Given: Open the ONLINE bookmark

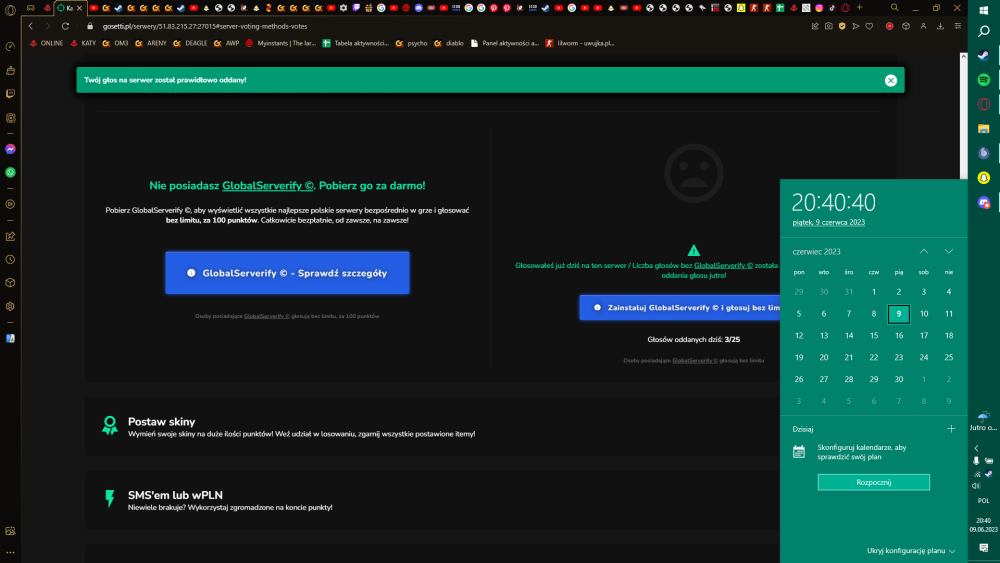Looking at the screenshot, I should [x=46, y=43].
